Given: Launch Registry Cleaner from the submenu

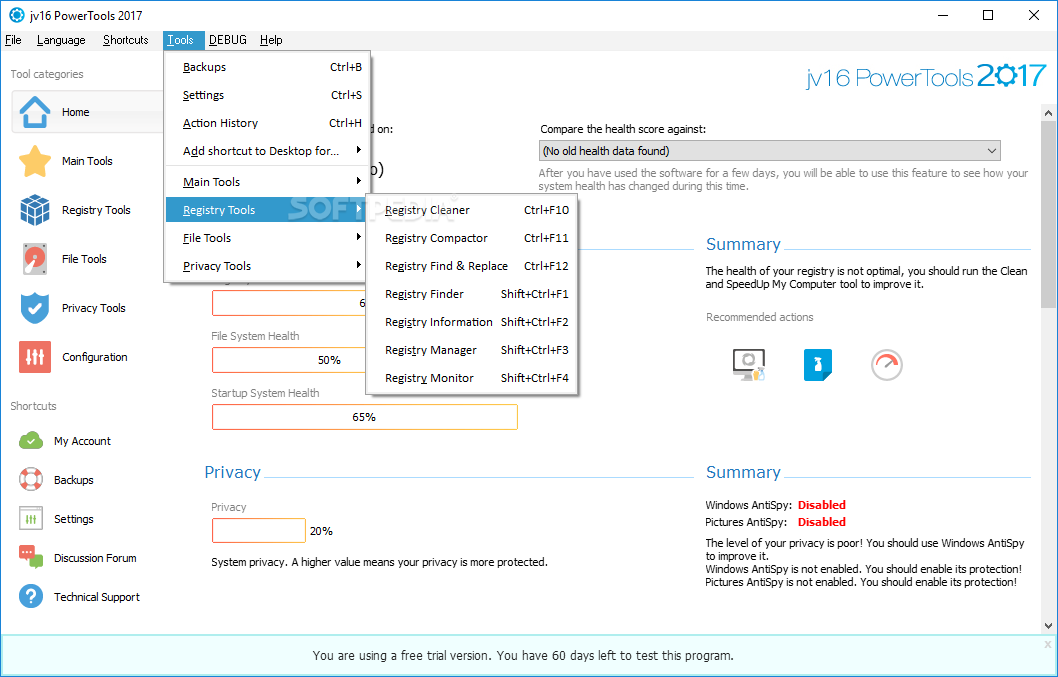Looking at the screenshot, I should click(472, 210).
